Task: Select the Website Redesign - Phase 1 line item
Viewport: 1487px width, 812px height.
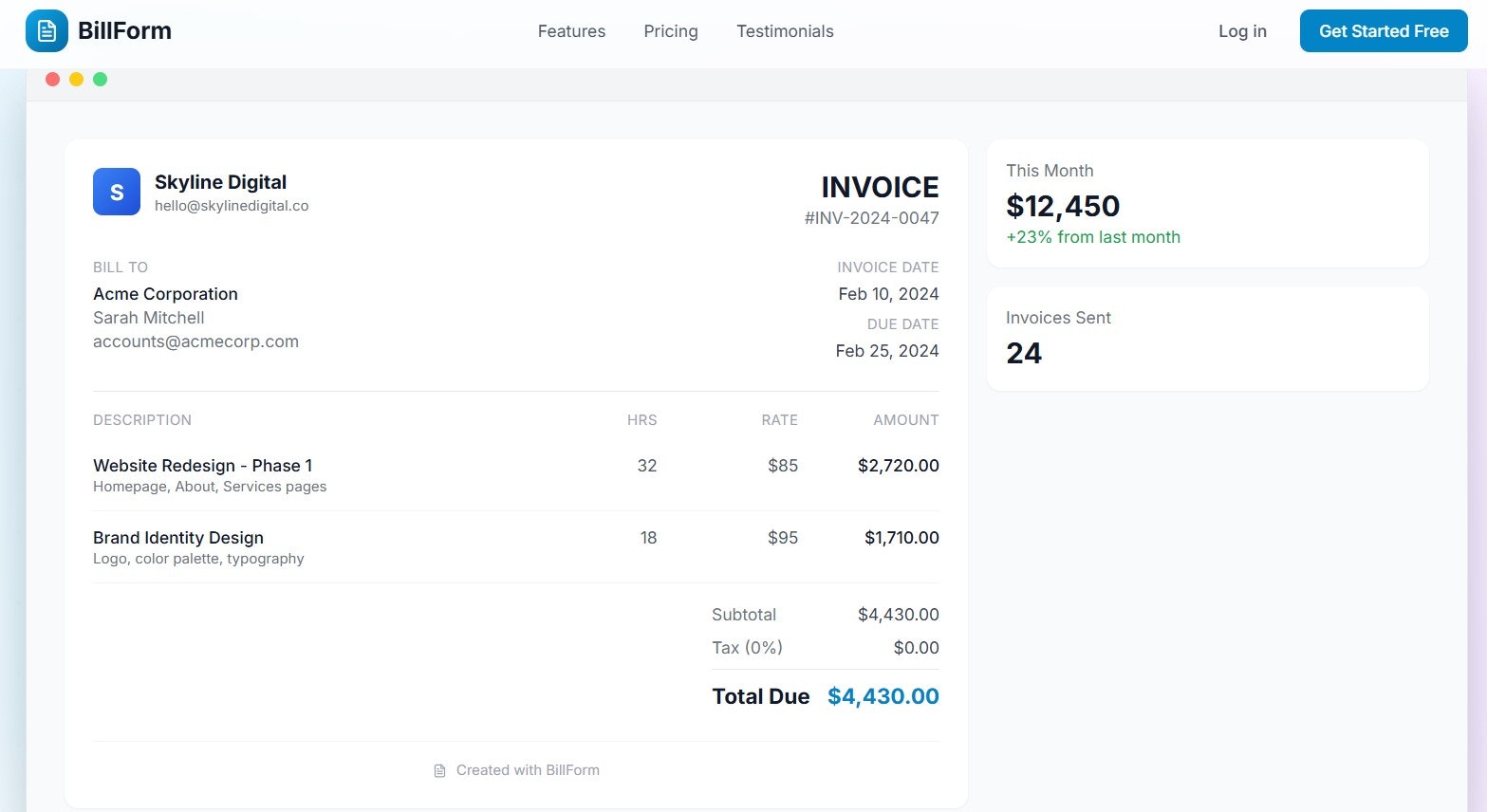Action: (x=202, y=466)
